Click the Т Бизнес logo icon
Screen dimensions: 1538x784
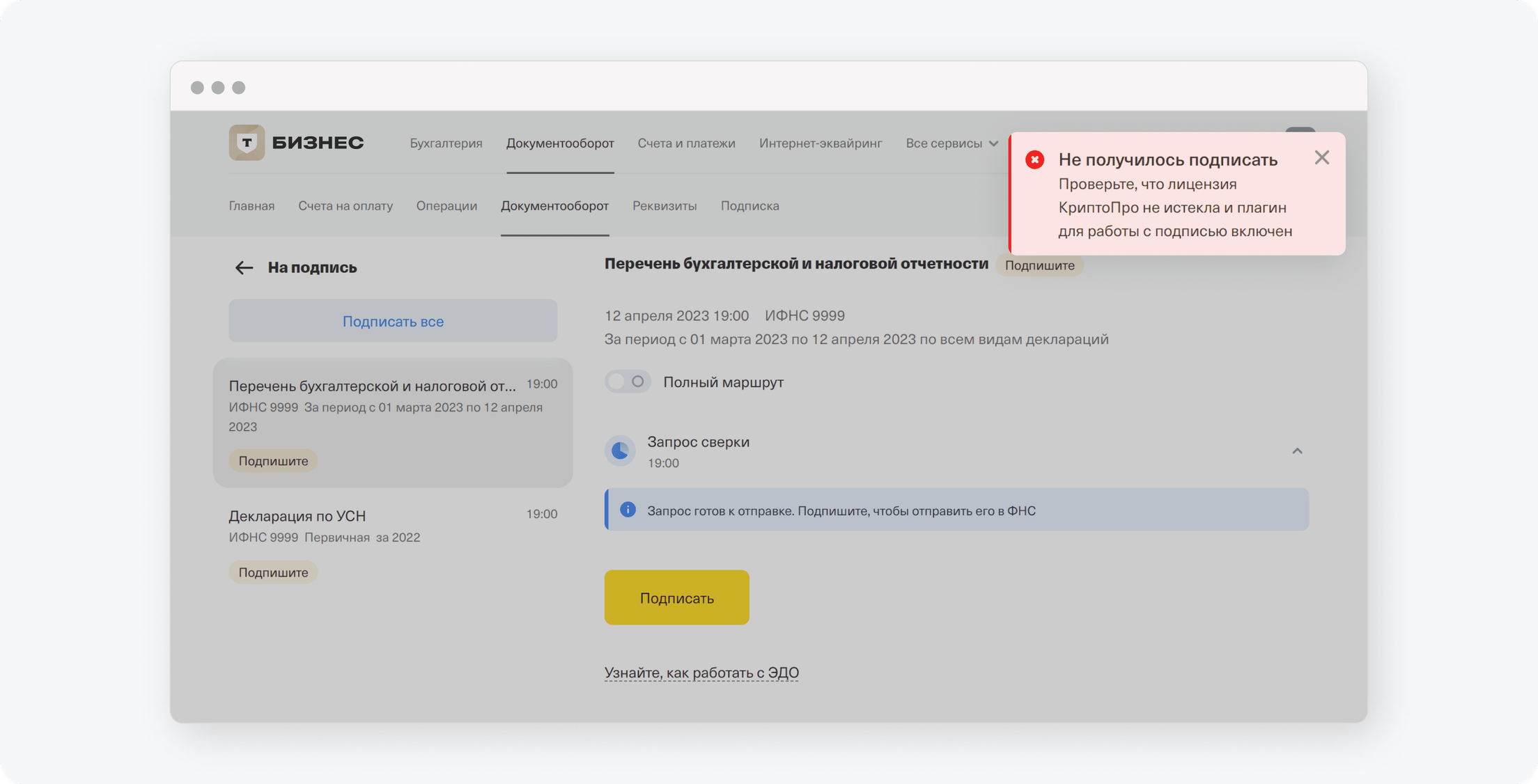coord(247,142)
